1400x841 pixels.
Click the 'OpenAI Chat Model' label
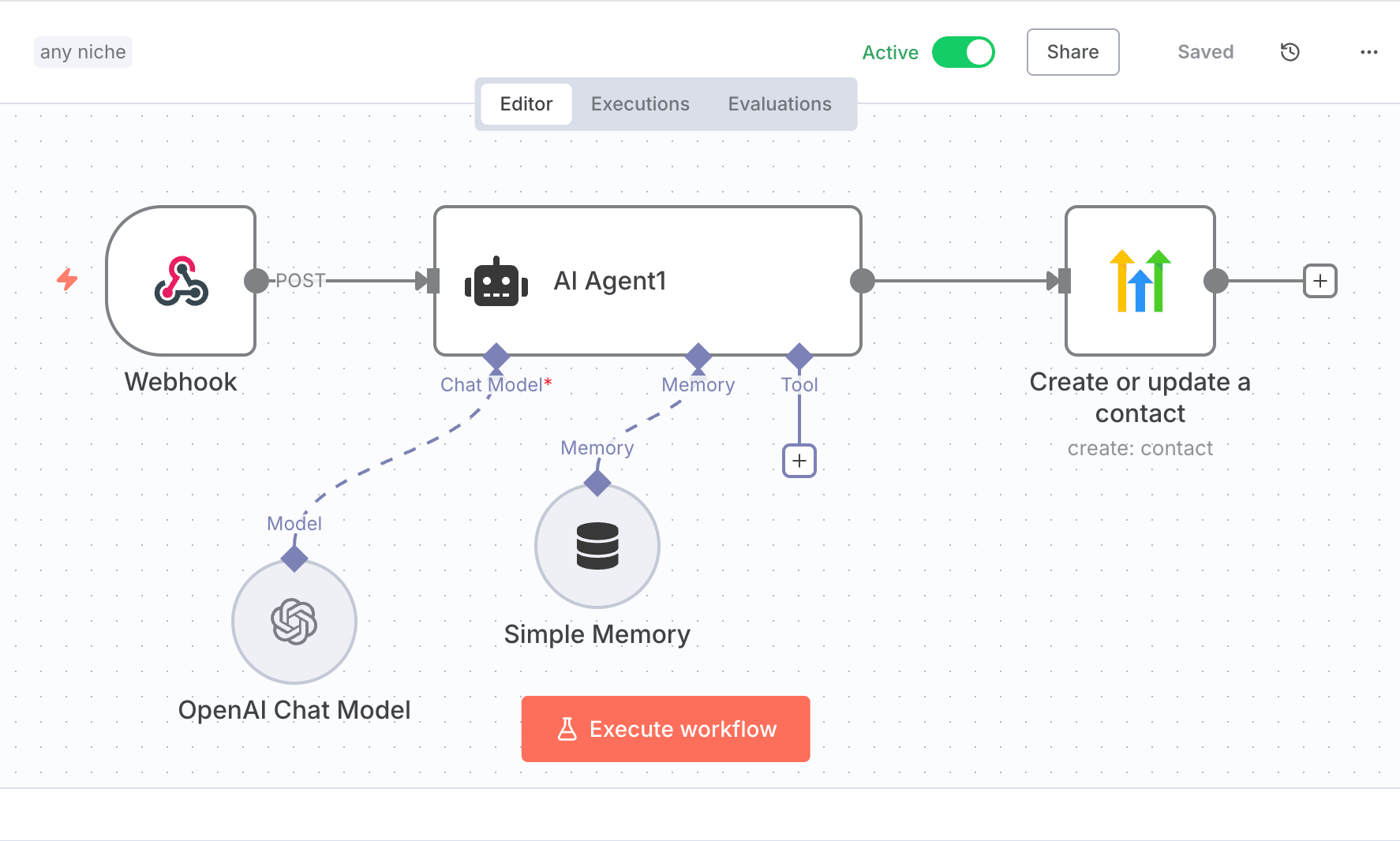pyautogui.click(x=294, y=710)
